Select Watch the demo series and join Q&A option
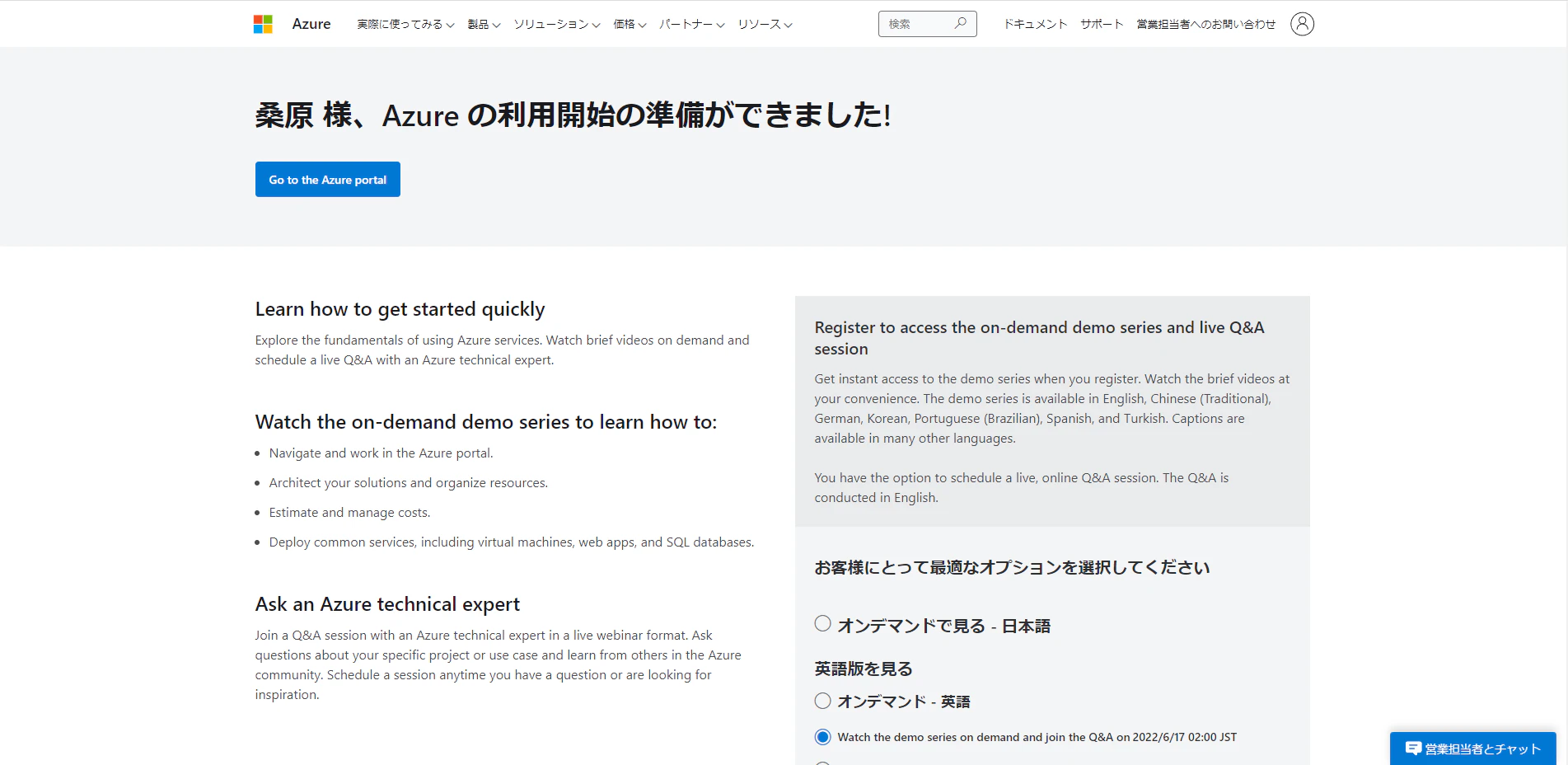The width and height of the screenshot is (1568, 765). [x=822, y=737]
